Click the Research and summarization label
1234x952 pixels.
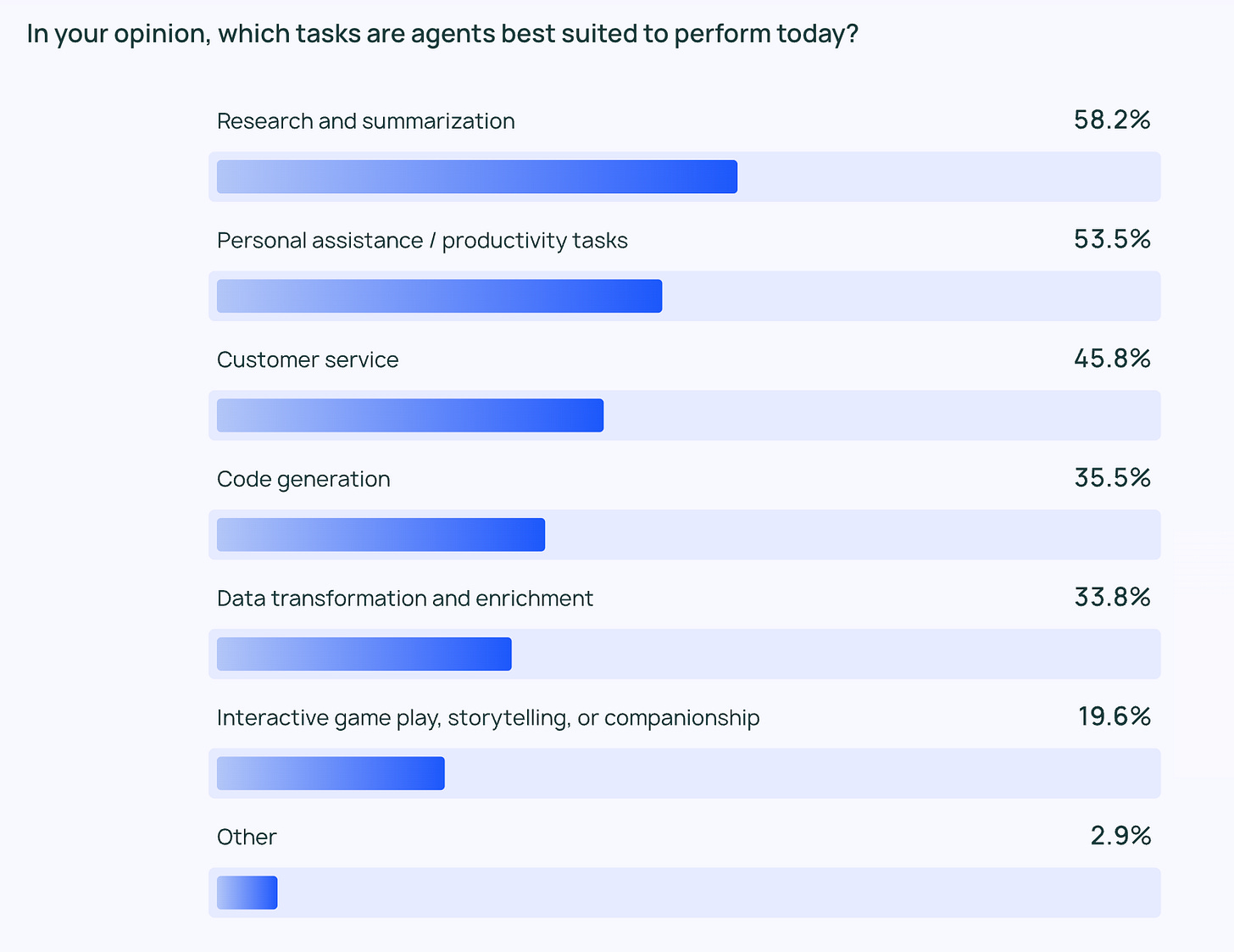tap(366, 121)
